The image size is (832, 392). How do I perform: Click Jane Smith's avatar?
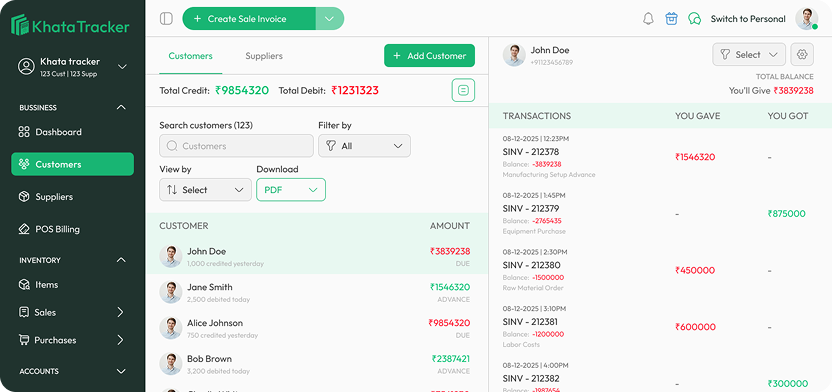click(x=171, y=292)
